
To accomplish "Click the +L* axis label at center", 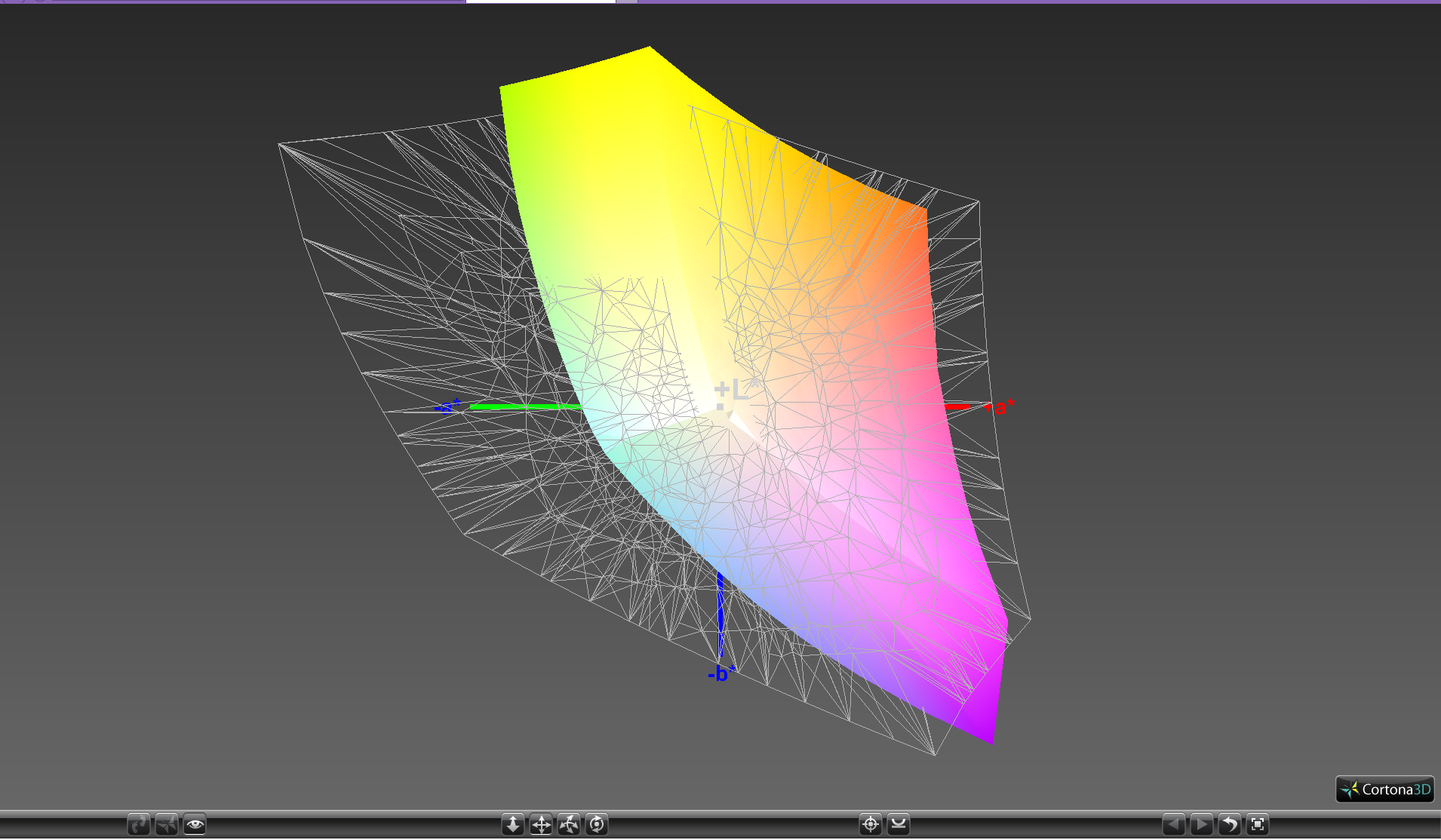I will 736,390.
